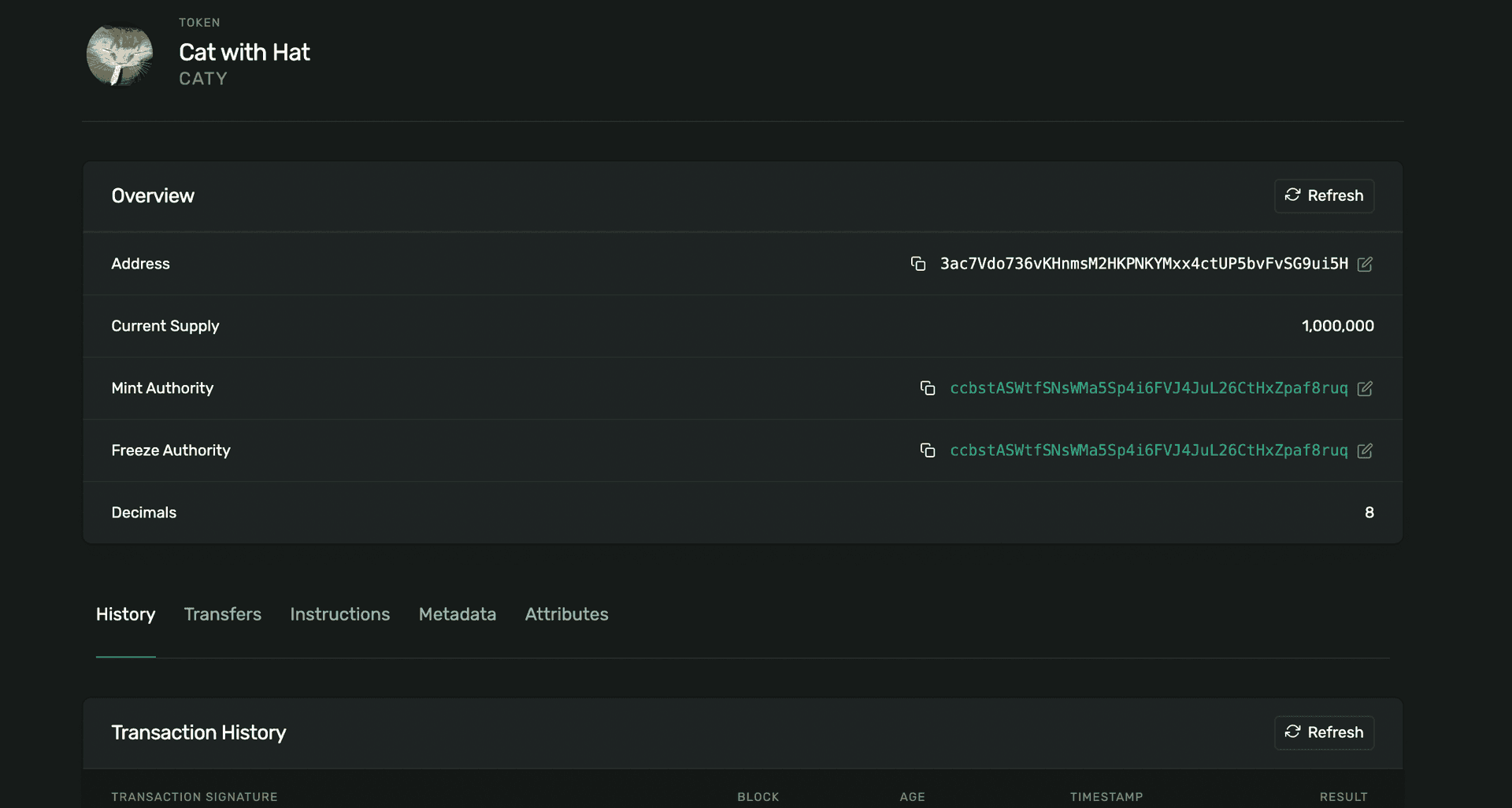
Task: Edit the Mint Authority value
Action: [x=1365, y=388]
